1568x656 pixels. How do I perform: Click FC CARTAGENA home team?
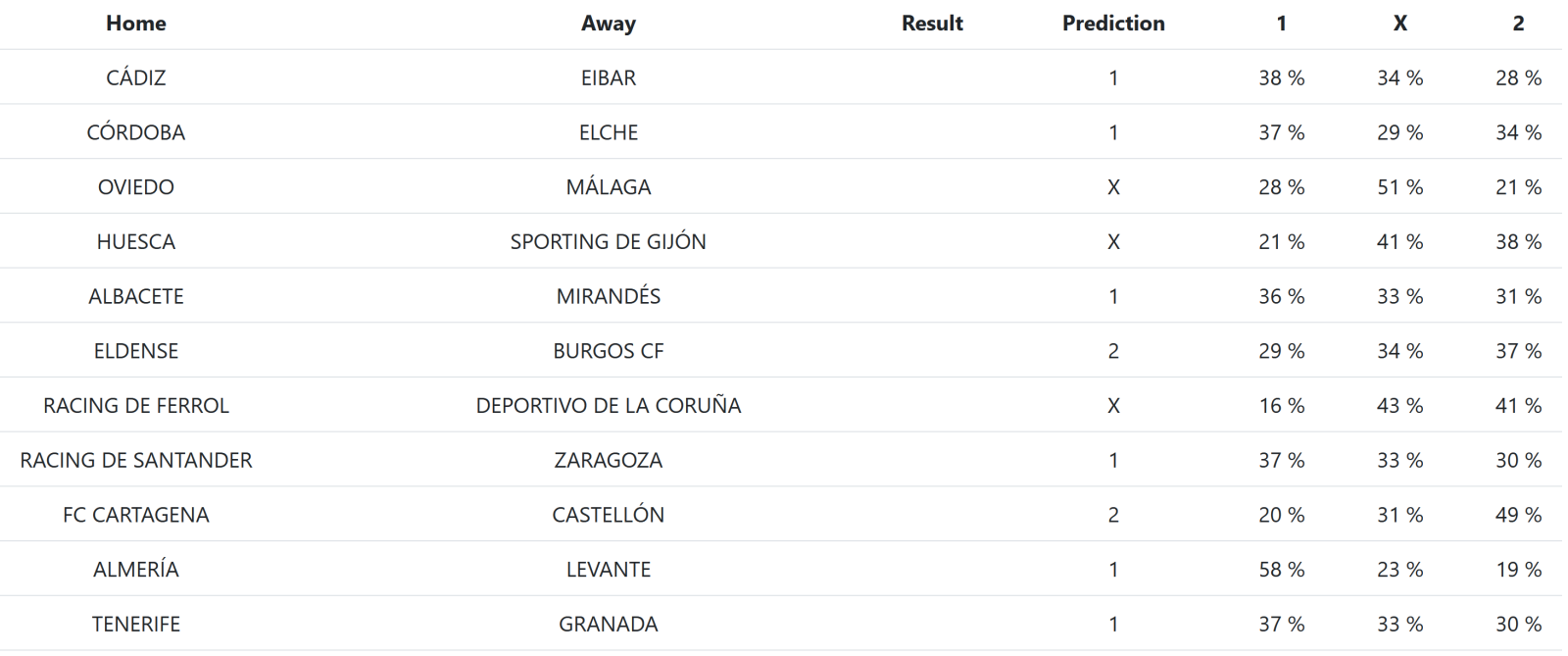coord(135,515)
